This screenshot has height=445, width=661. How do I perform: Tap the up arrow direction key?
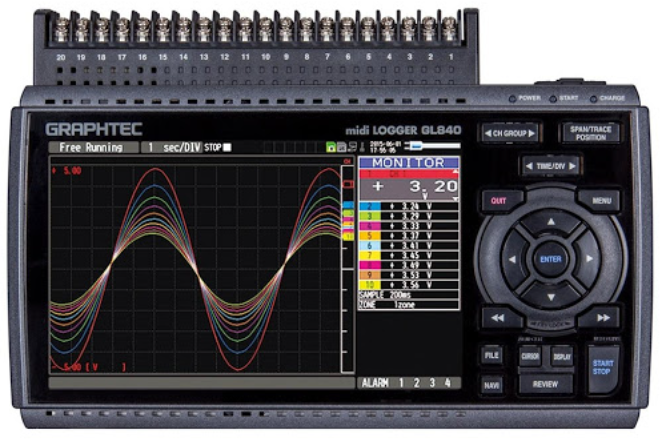(x=551, y=222)
